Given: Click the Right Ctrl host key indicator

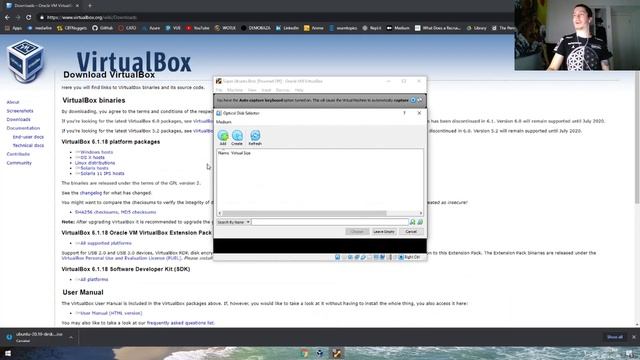Looking at the screenshot, I should coord(409,257).
